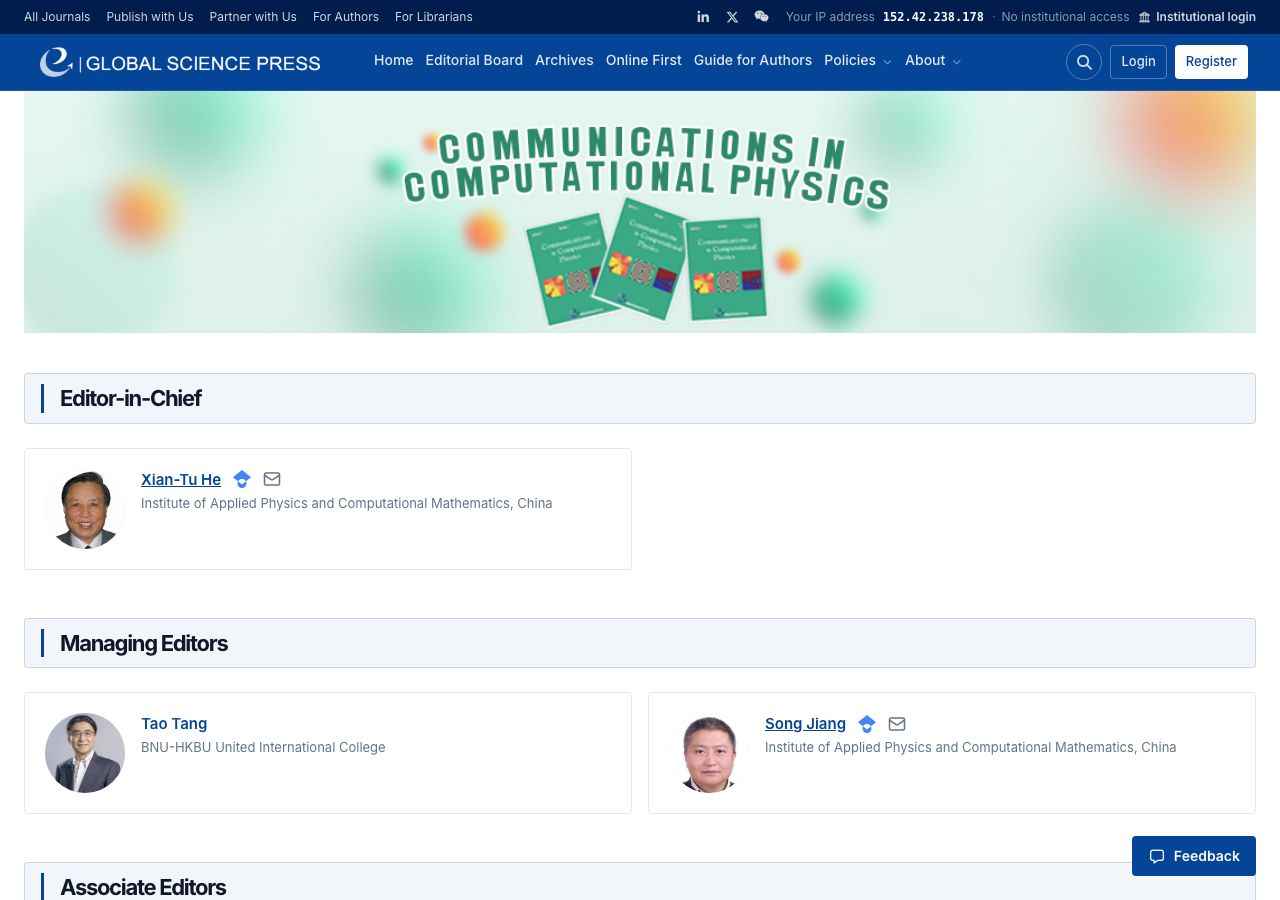Click the Communications in Computational Physics banner

[640, 212]
